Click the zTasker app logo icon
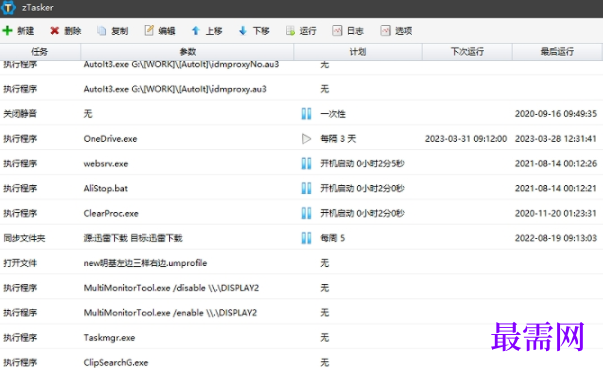603x368 pixels. click(x=8, y=7)
